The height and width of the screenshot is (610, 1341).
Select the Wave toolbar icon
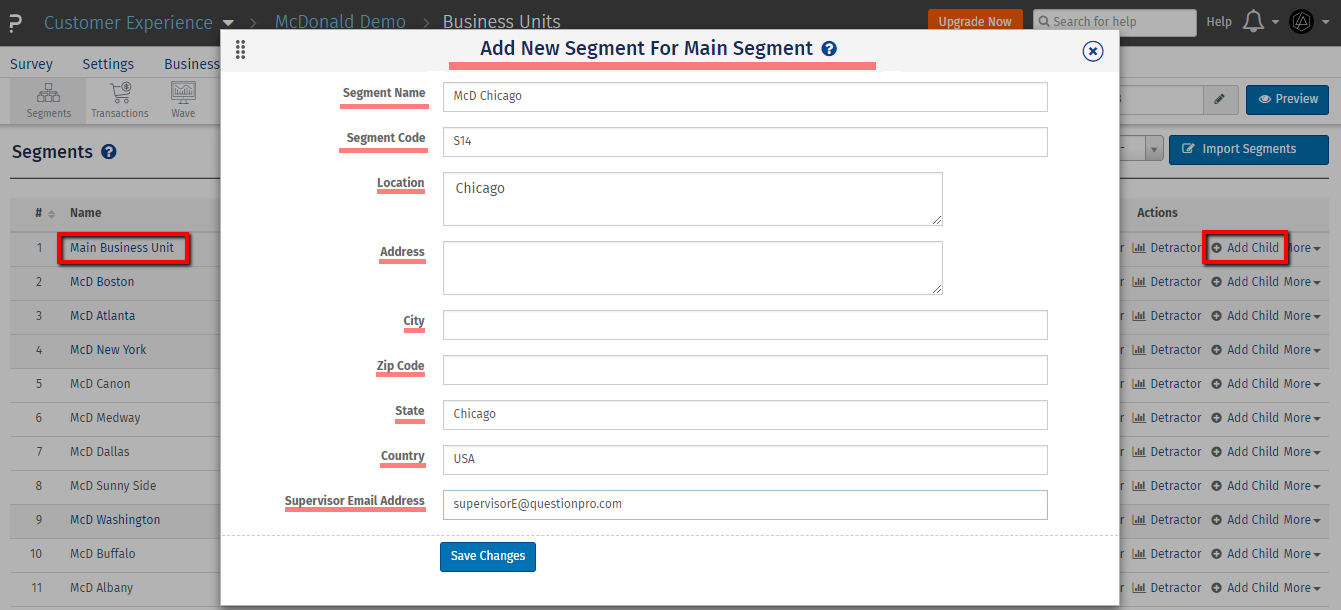pos(182,97)
